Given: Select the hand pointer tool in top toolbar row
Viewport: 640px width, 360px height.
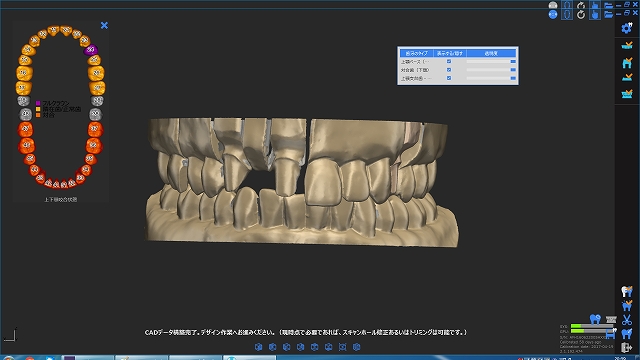Looking at the screenshot, I should click(594, 5).
